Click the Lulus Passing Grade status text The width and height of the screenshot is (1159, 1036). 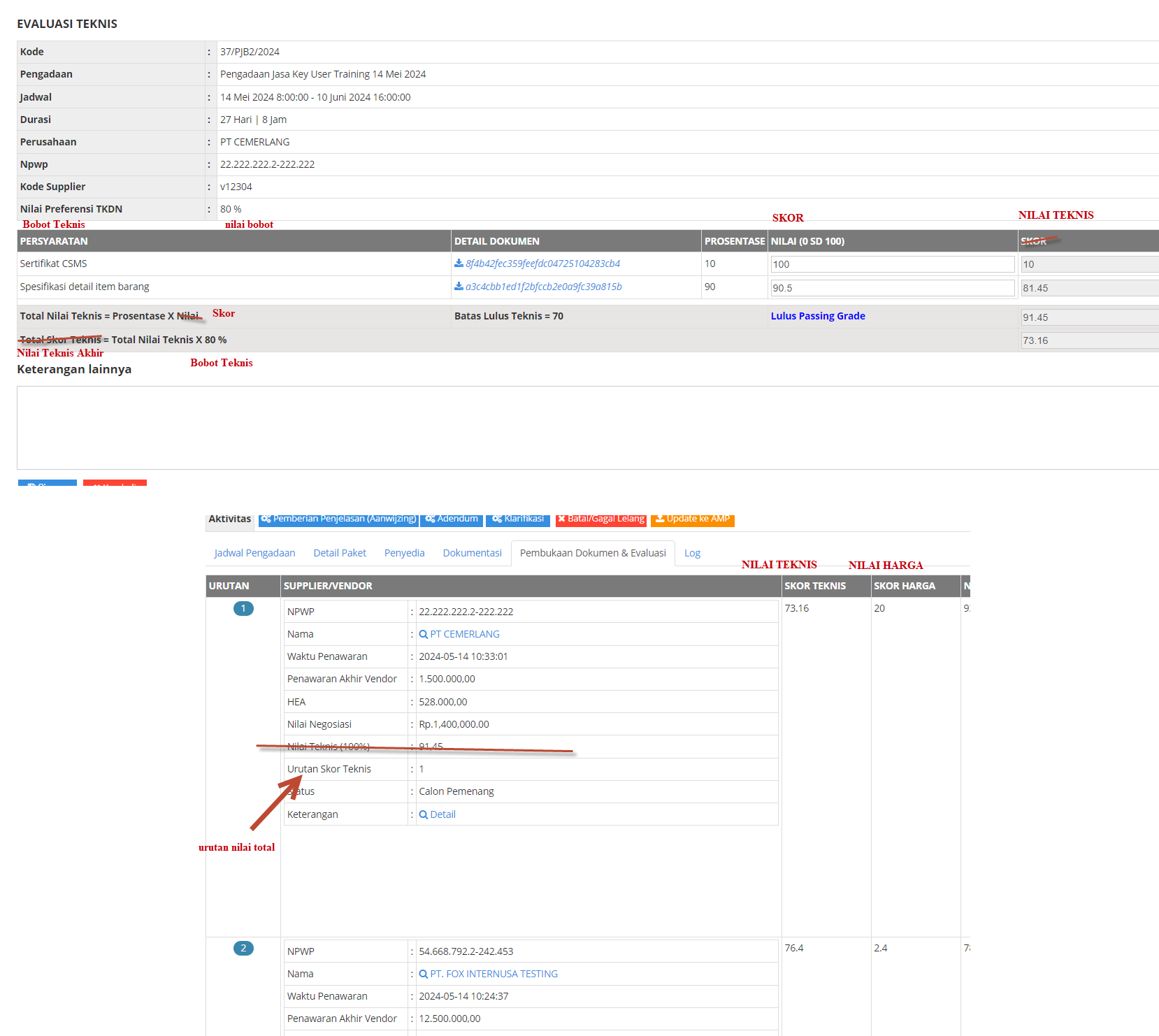click(818, 316)
